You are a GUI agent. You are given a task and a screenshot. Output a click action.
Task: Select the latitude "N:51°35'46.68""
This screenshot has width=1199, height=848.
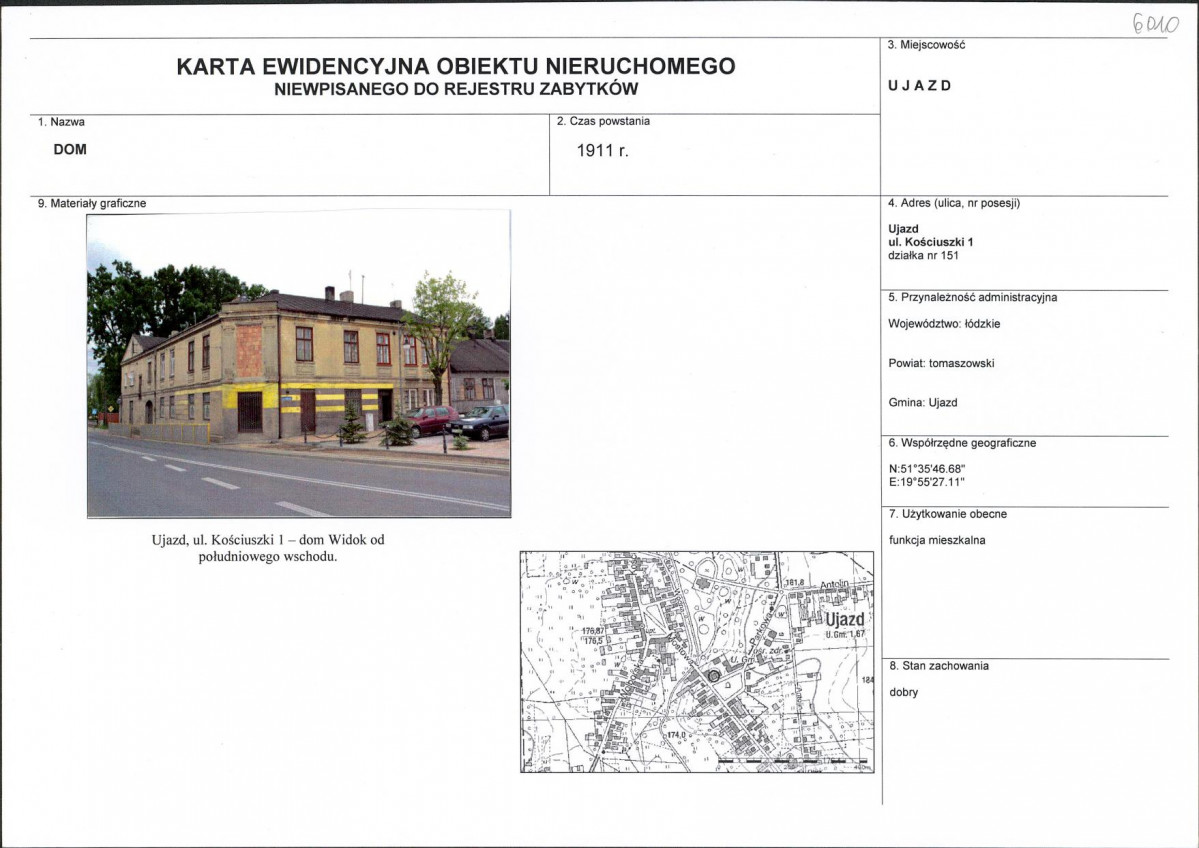(x=927, y=469)
